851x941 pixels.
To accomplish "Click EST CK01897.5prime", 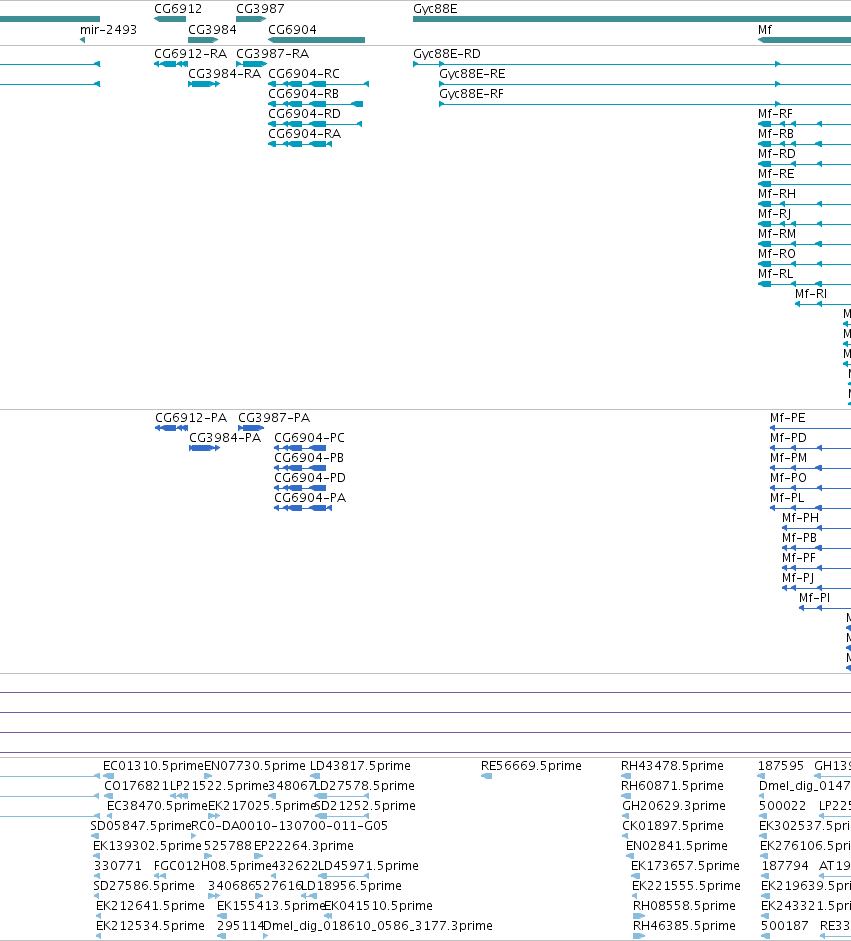I will coord(673,826).
